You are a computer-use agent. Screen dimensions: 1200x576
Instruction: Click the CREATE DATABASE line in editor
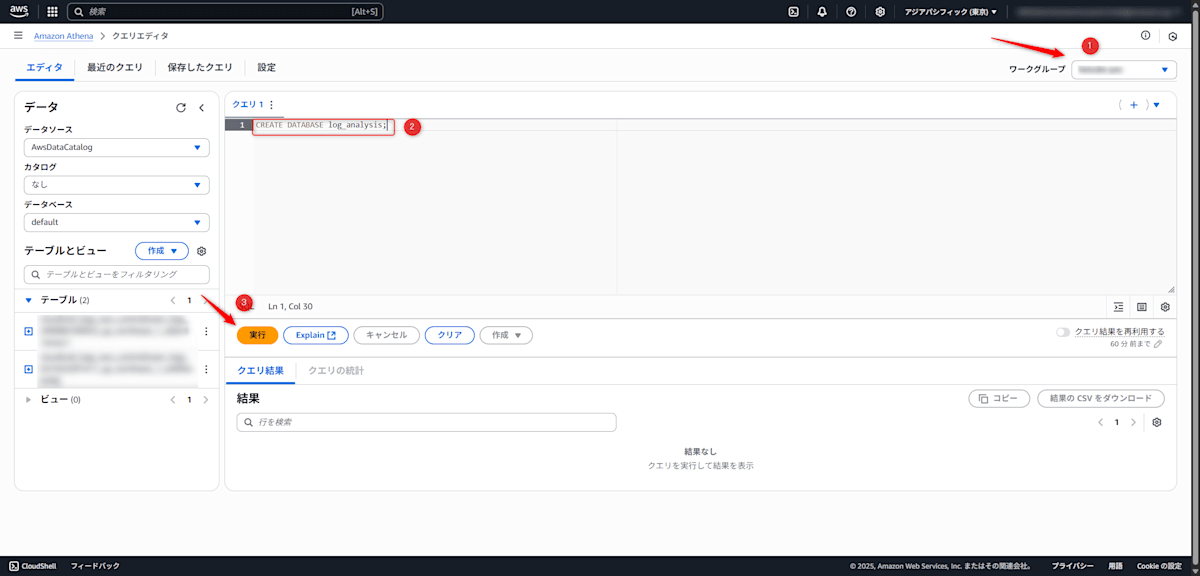[322, 125]
